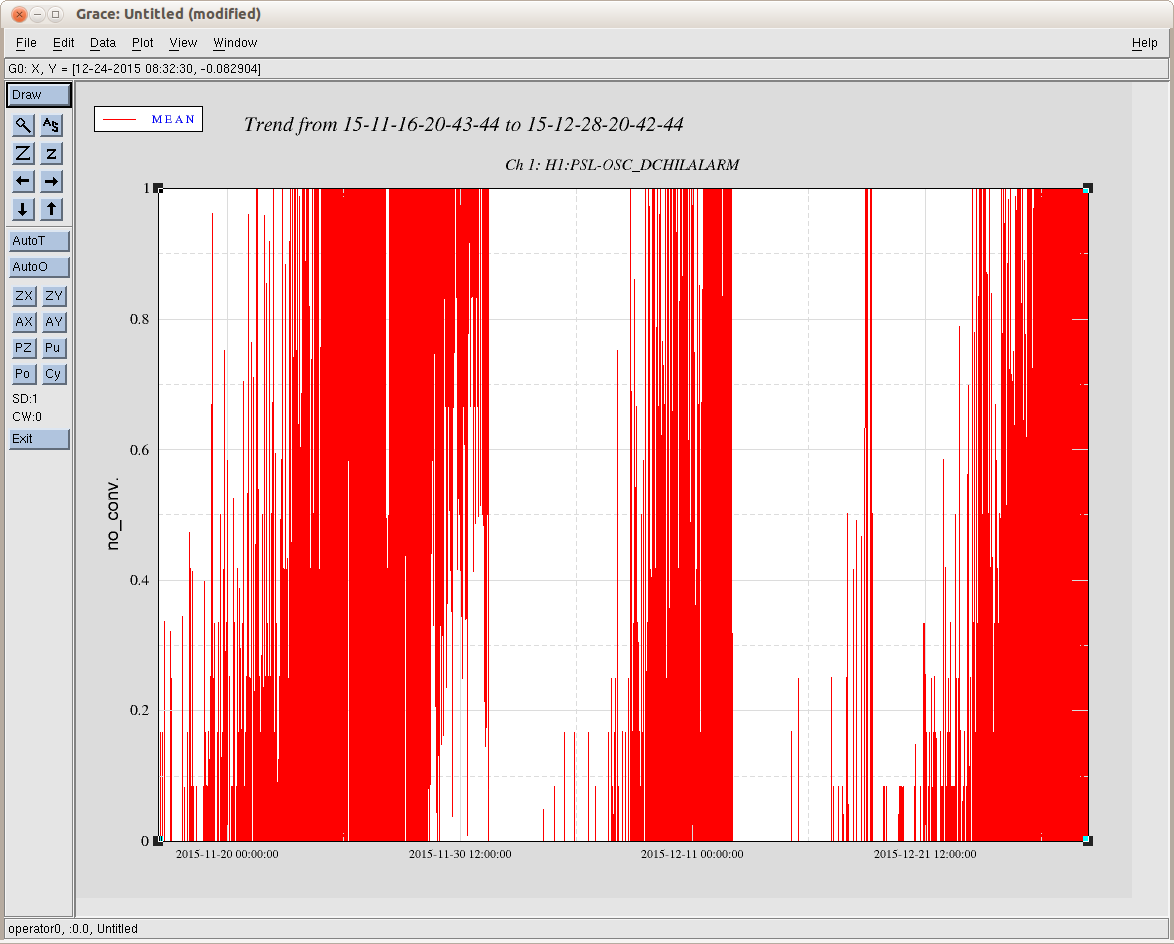Click the small z zoom-out icon

52,153
